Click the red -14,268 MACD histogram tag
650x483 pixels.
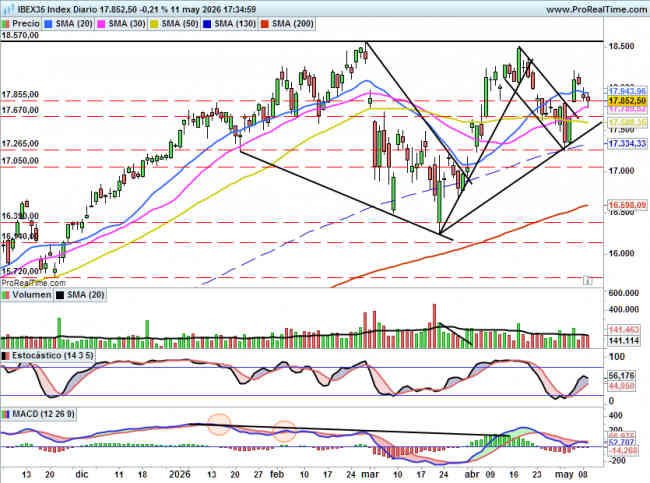pyautogui.click(x=622, y=451)
